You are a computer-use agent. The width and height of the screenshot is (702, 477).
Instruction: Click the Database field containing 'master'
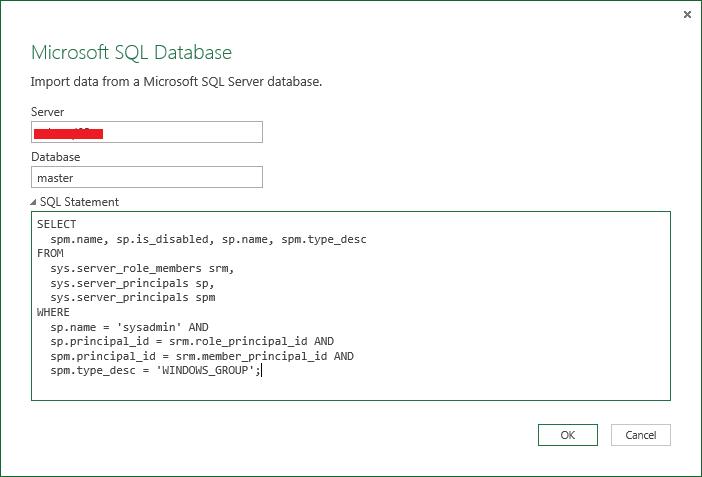pos(146,177)
